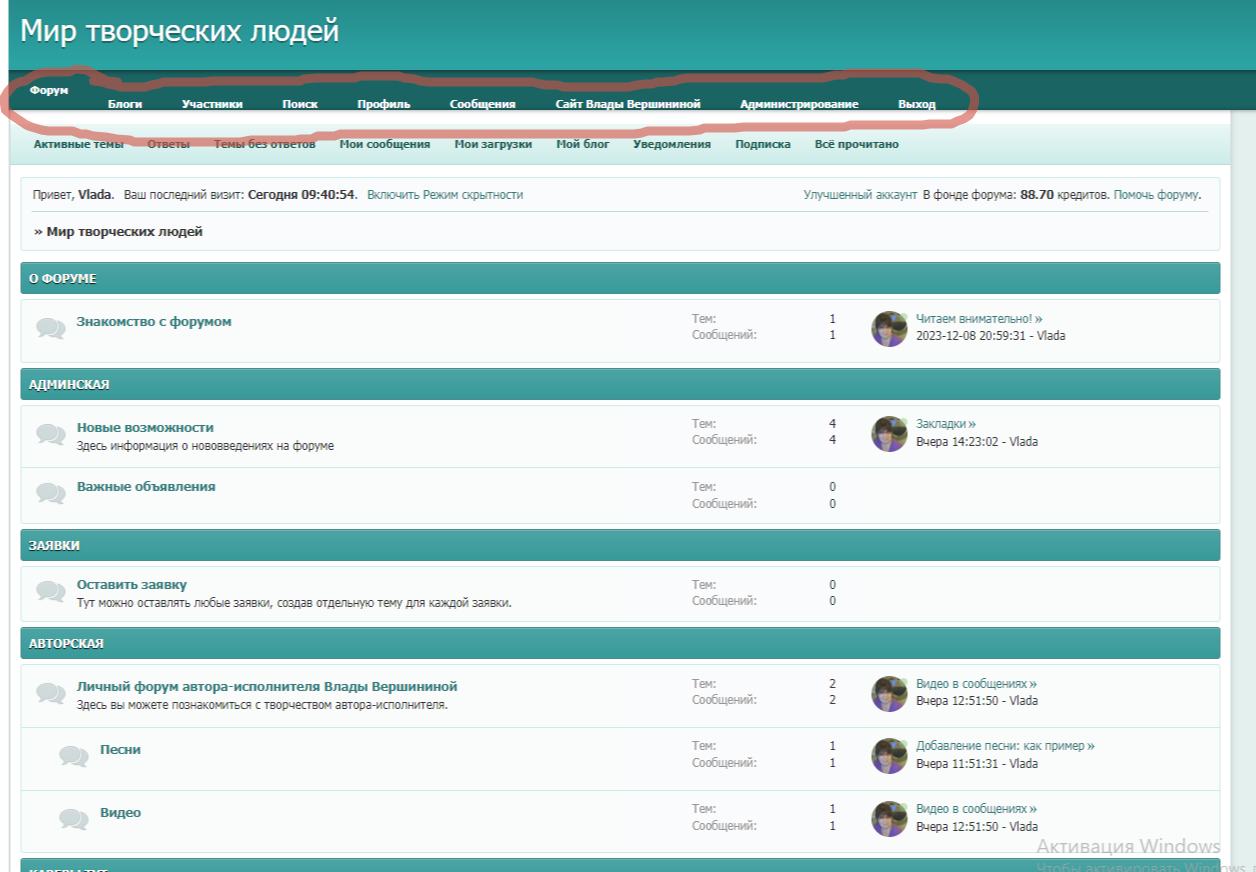This screenshot has height=872, width=1256.
Task: Click the Помочь форуму link
Action: tap(1156, 195)
